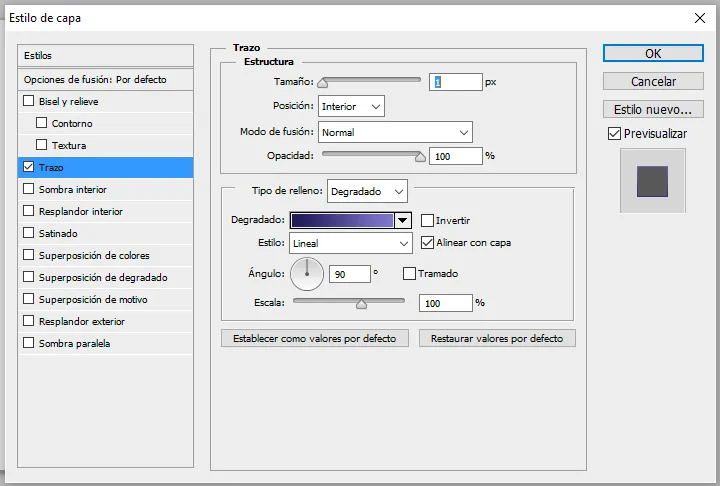Image resolution: width=720 pixels, height=486 pixels.
Task: Confirm with the OK button
Action: point(653,53)
